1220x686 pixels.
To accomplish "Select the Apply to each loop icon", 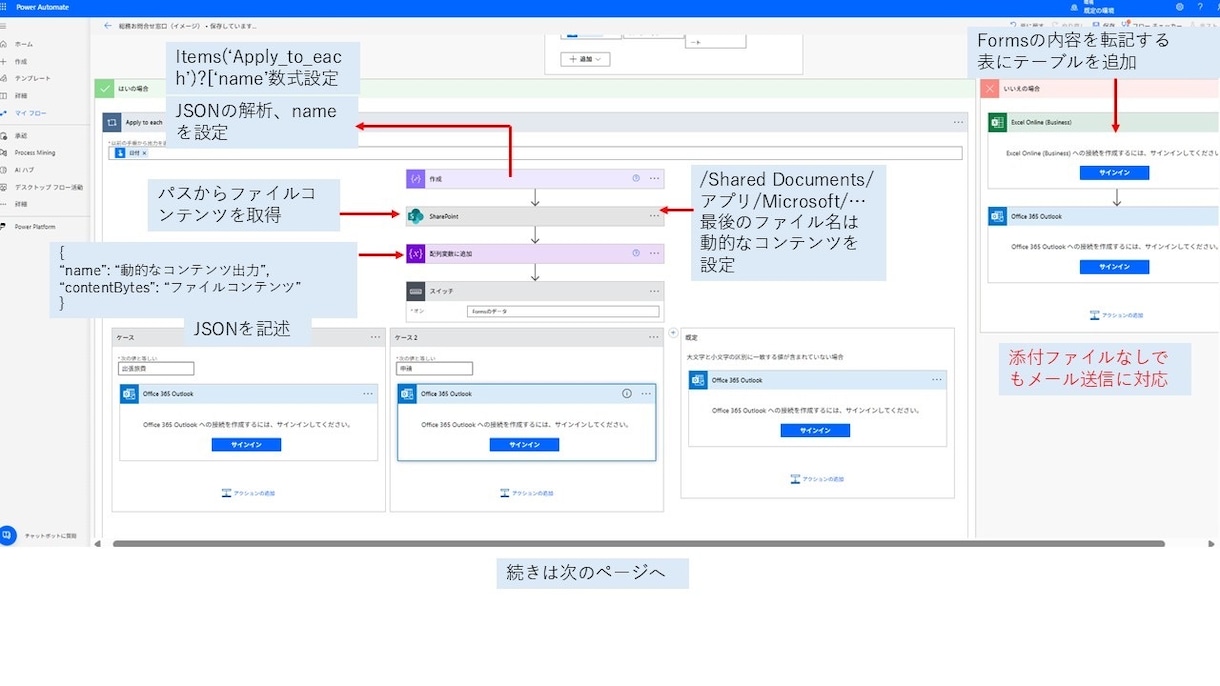I will 112,122.
